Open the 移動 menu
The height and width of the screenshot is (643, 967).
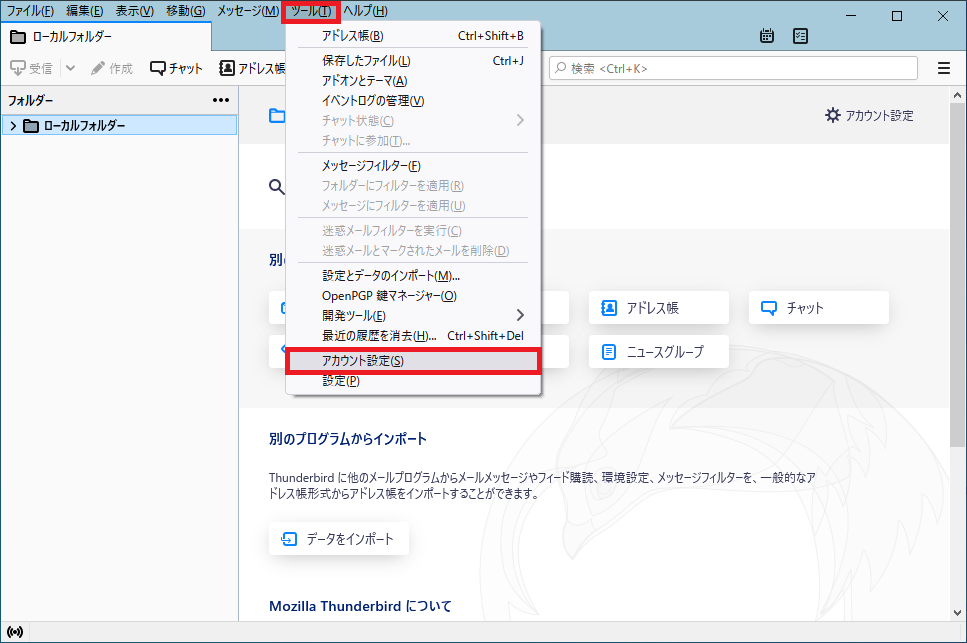(185, 10)
